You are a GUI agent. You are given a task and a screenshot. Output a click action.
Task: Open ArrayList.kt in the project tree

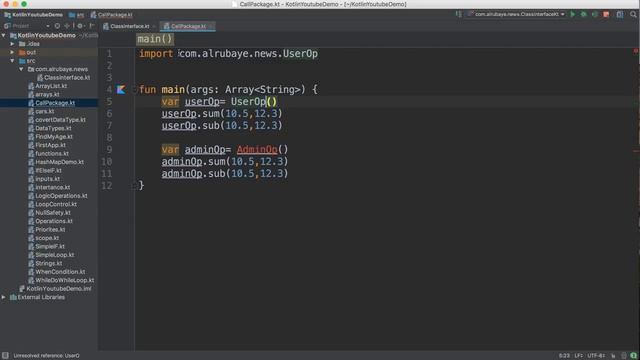[47, 86]
